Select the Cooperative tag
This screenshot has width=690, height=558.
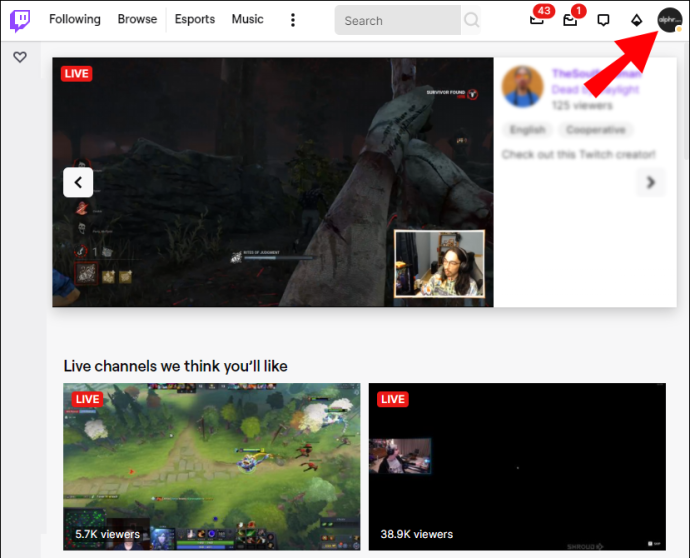596,130
